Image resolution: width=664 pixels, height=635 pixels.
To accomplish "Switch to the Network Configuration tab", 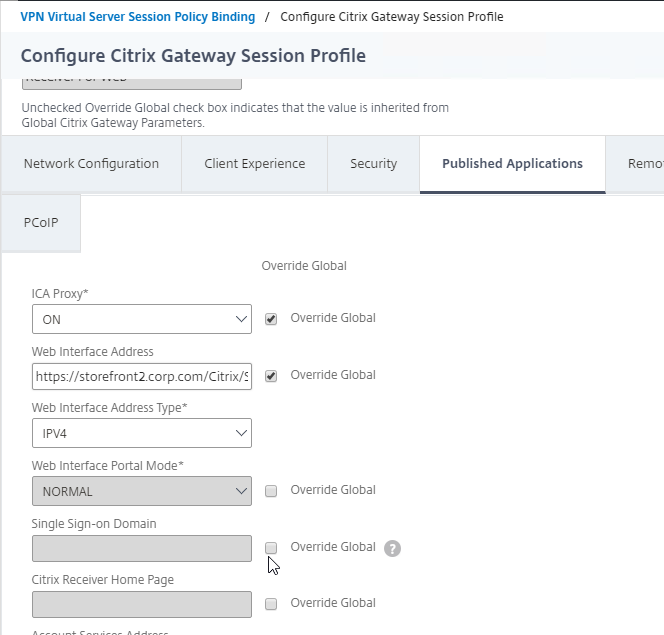I will [91, 164].
